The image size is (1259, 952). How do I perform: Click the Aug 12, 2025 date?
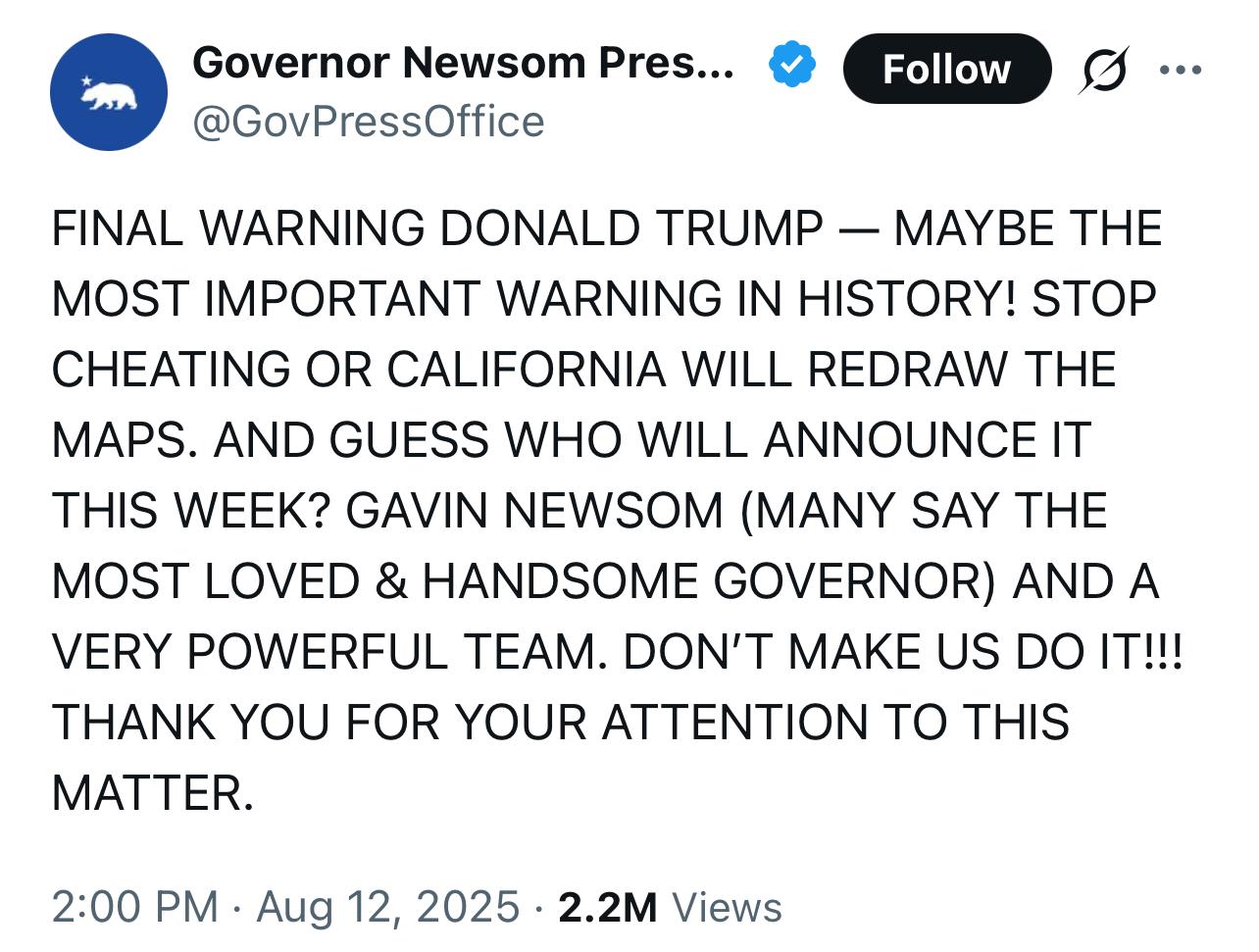387,907
